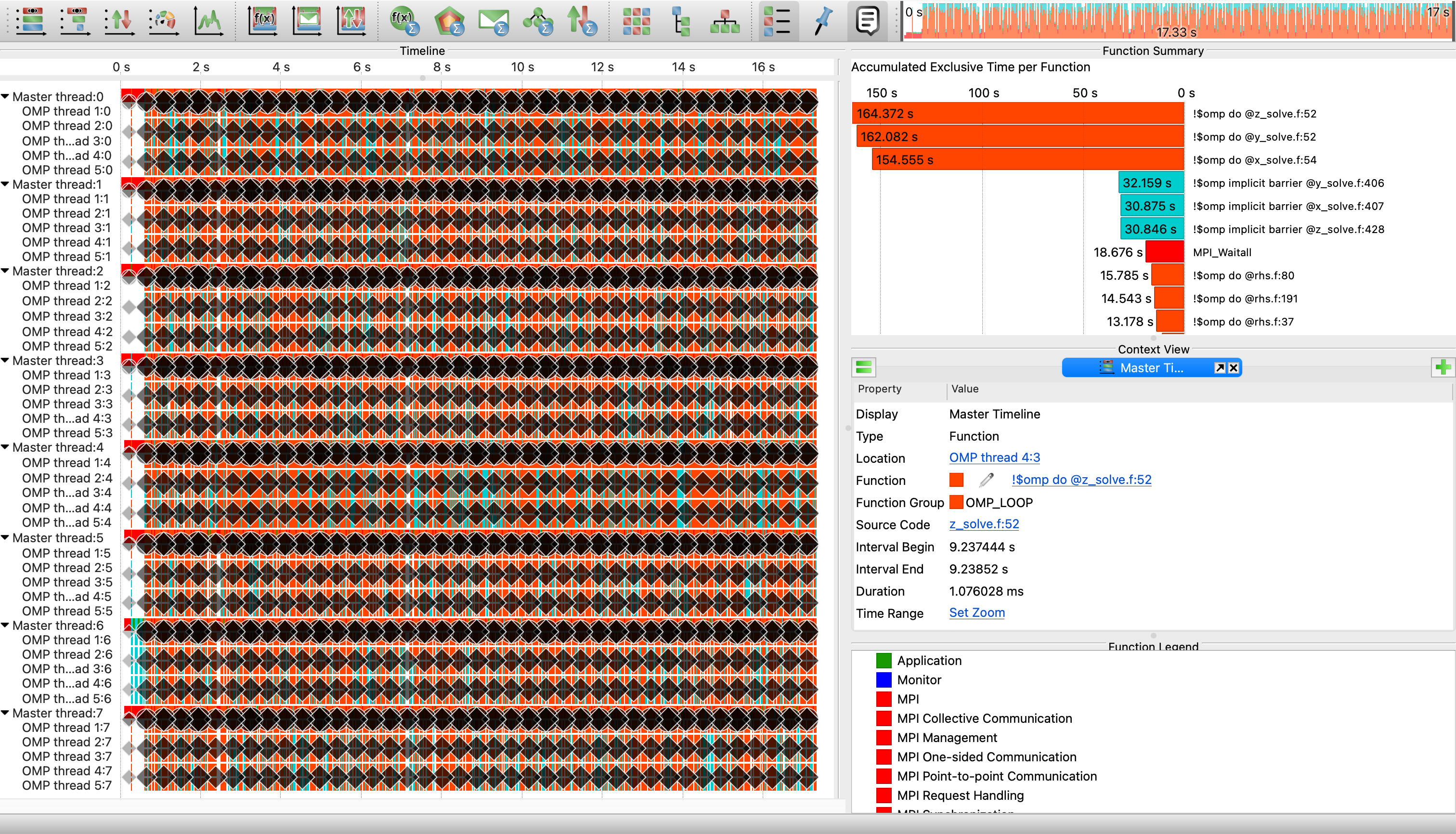Click the connected-nodes sigma summary icon

click(x=538, y=21)
